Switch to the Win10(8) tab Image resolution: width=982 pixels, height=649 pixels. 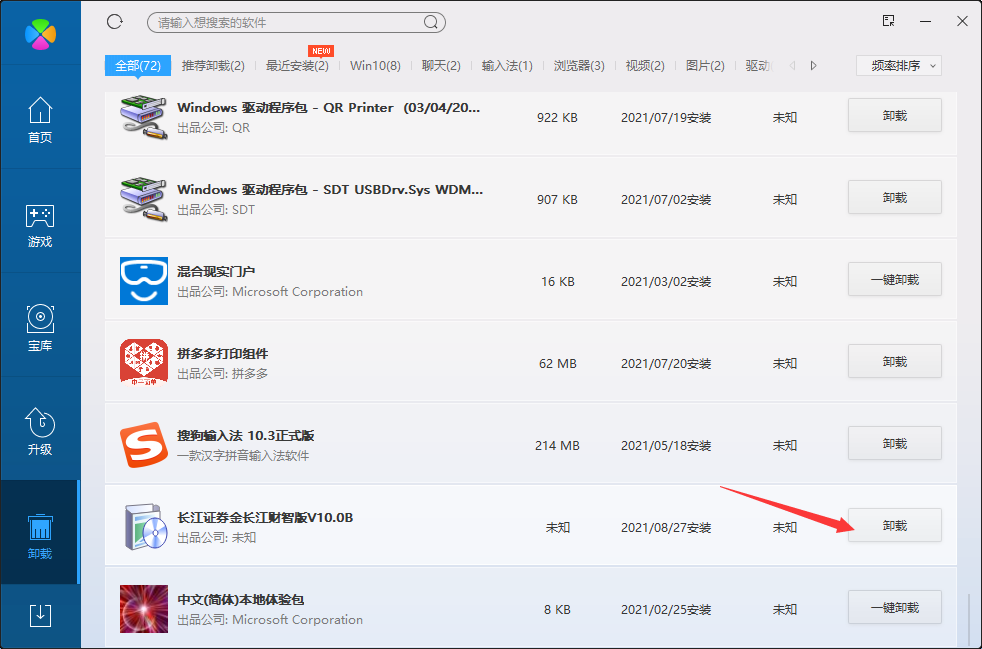pyautogui.click(x=375, y=66)
